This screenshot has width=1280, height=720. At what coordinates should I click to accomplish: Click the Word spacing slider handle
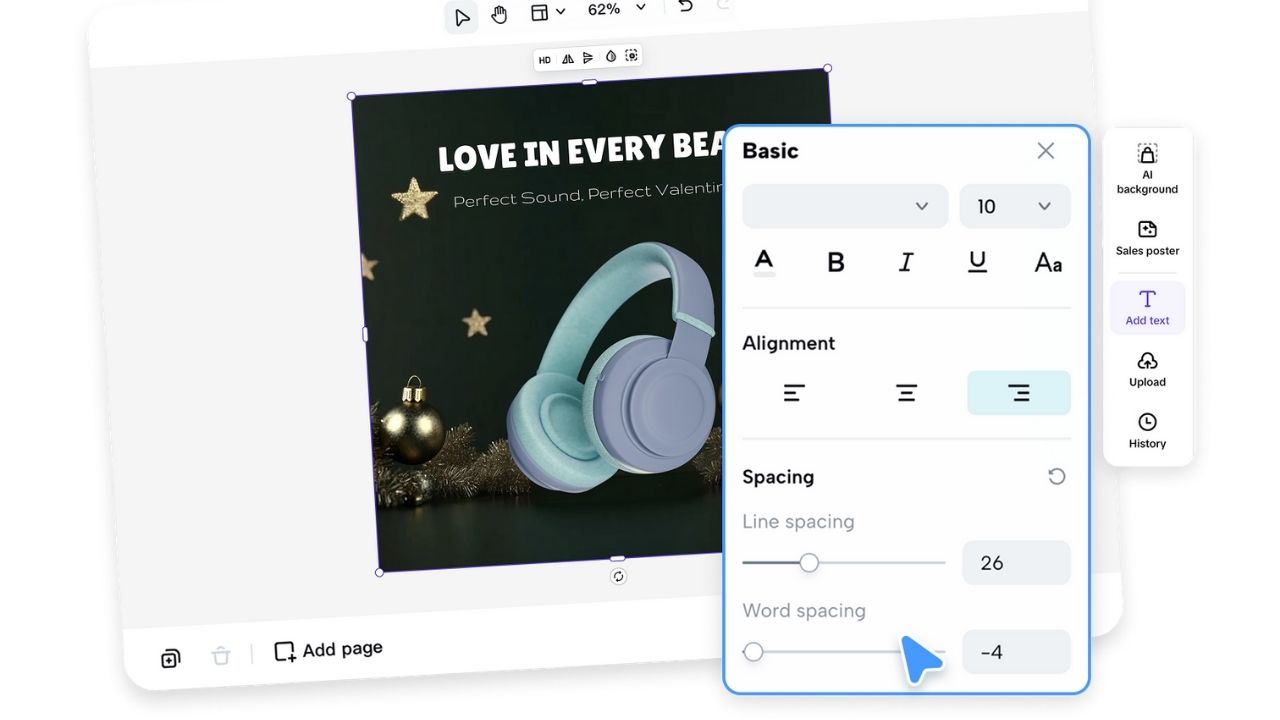coord(753,652)
